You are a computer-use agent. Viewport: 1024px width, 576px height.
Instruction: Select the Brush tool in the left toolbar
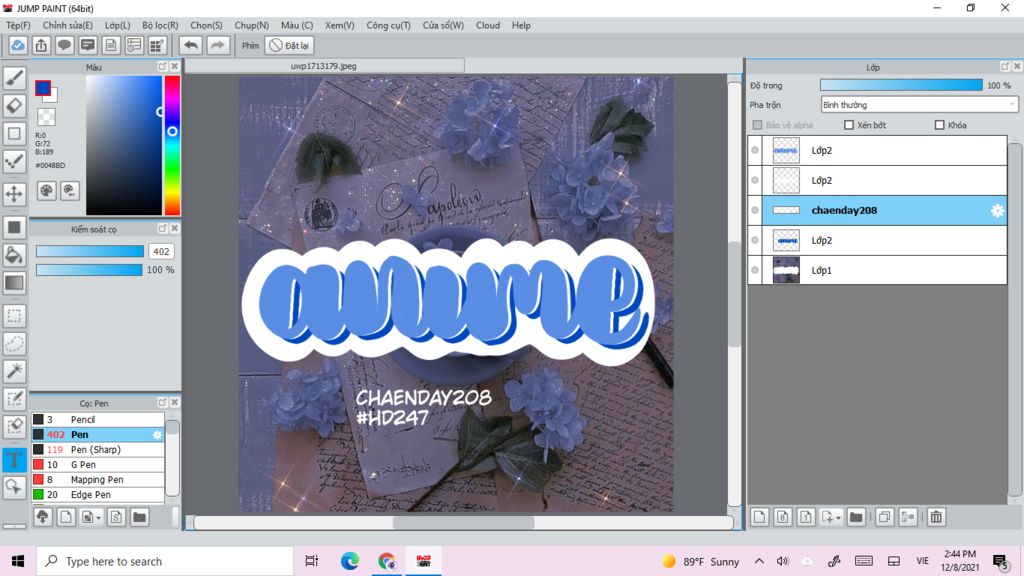click(x=14, y=78)
